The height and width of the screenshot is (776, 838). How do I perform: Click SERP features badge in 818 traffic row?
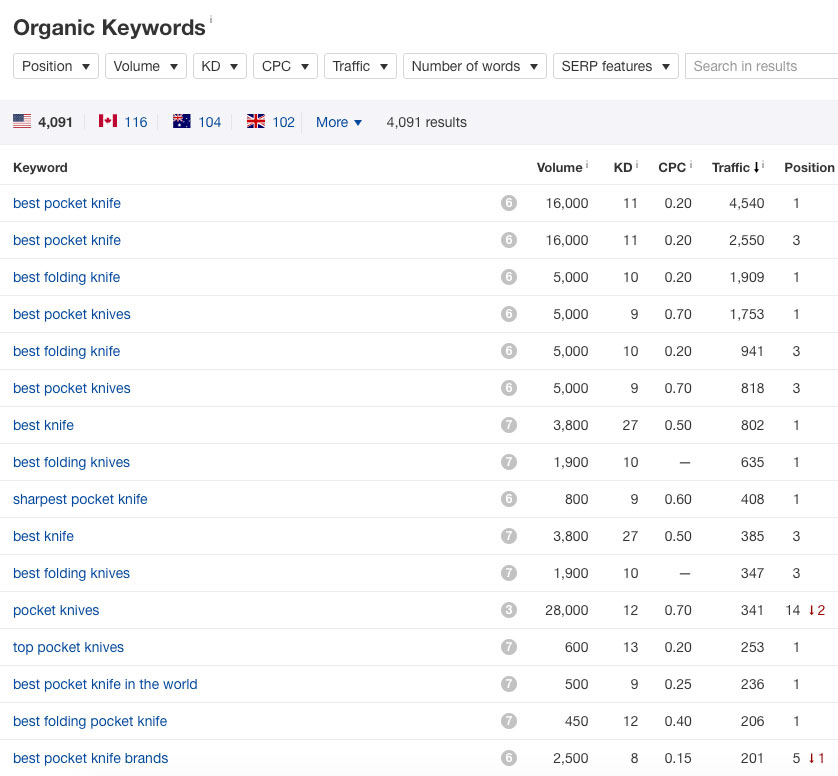click(x=509, y=388)
